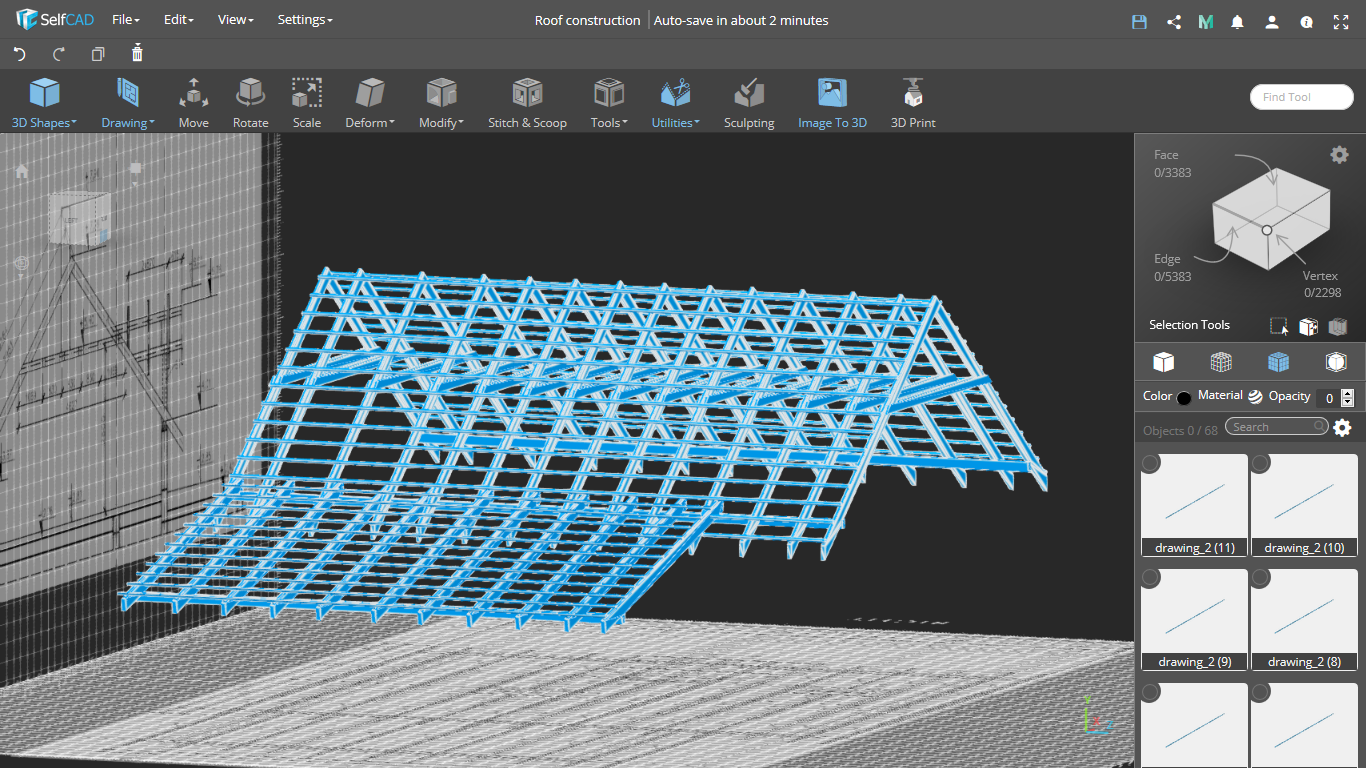The image size is (1366, 768).
Task: Select the drawing_2 (8) object circle
Action: [x=1261, y=578]
